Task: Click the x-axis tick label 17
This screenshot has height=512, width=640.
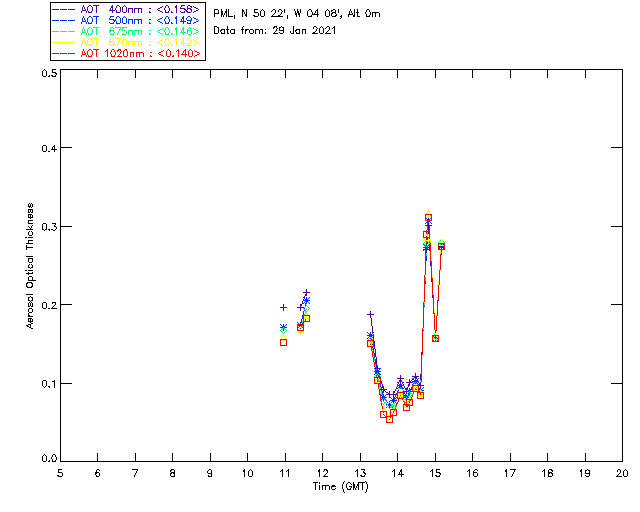Action: (510, 473)
